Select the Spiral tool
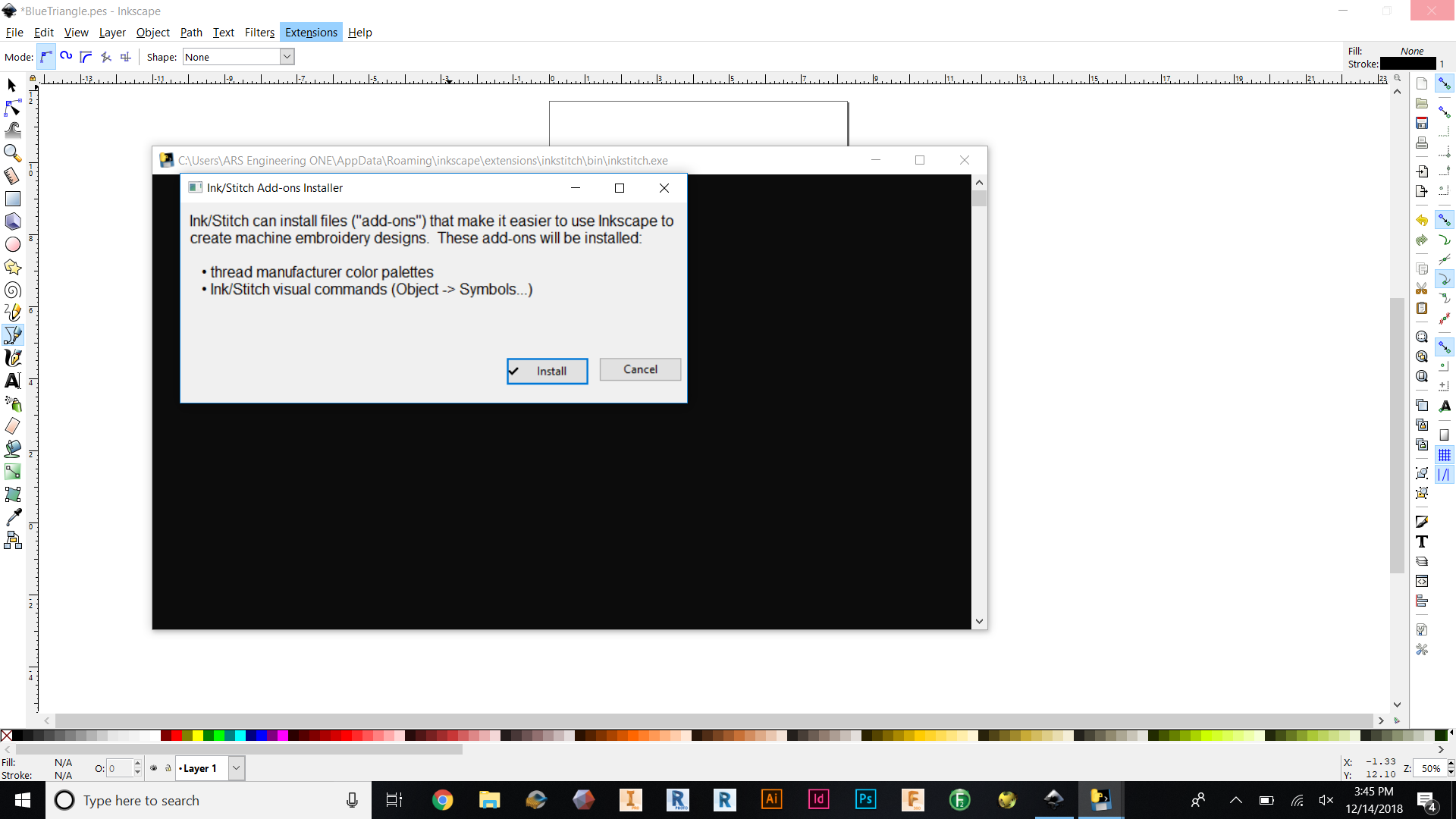 click(13, 290)
